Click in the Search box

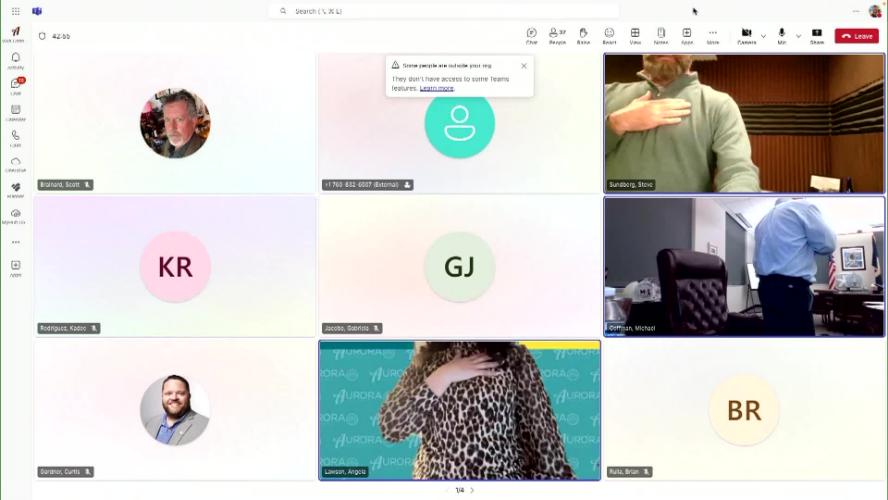[x=445, y=11]
